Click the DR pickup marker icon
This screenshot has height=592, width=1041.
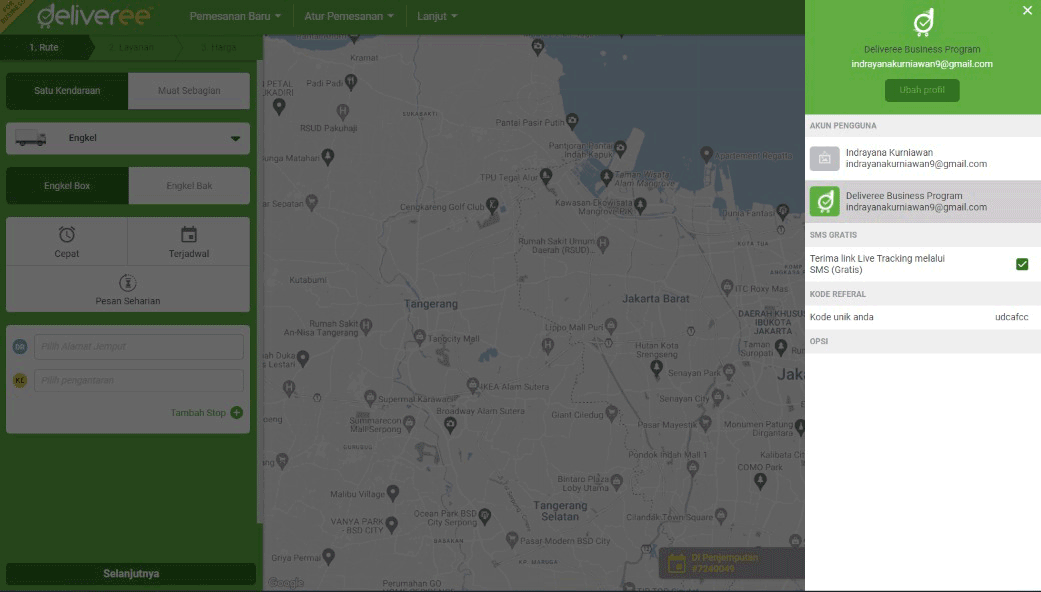pos(20,346)
